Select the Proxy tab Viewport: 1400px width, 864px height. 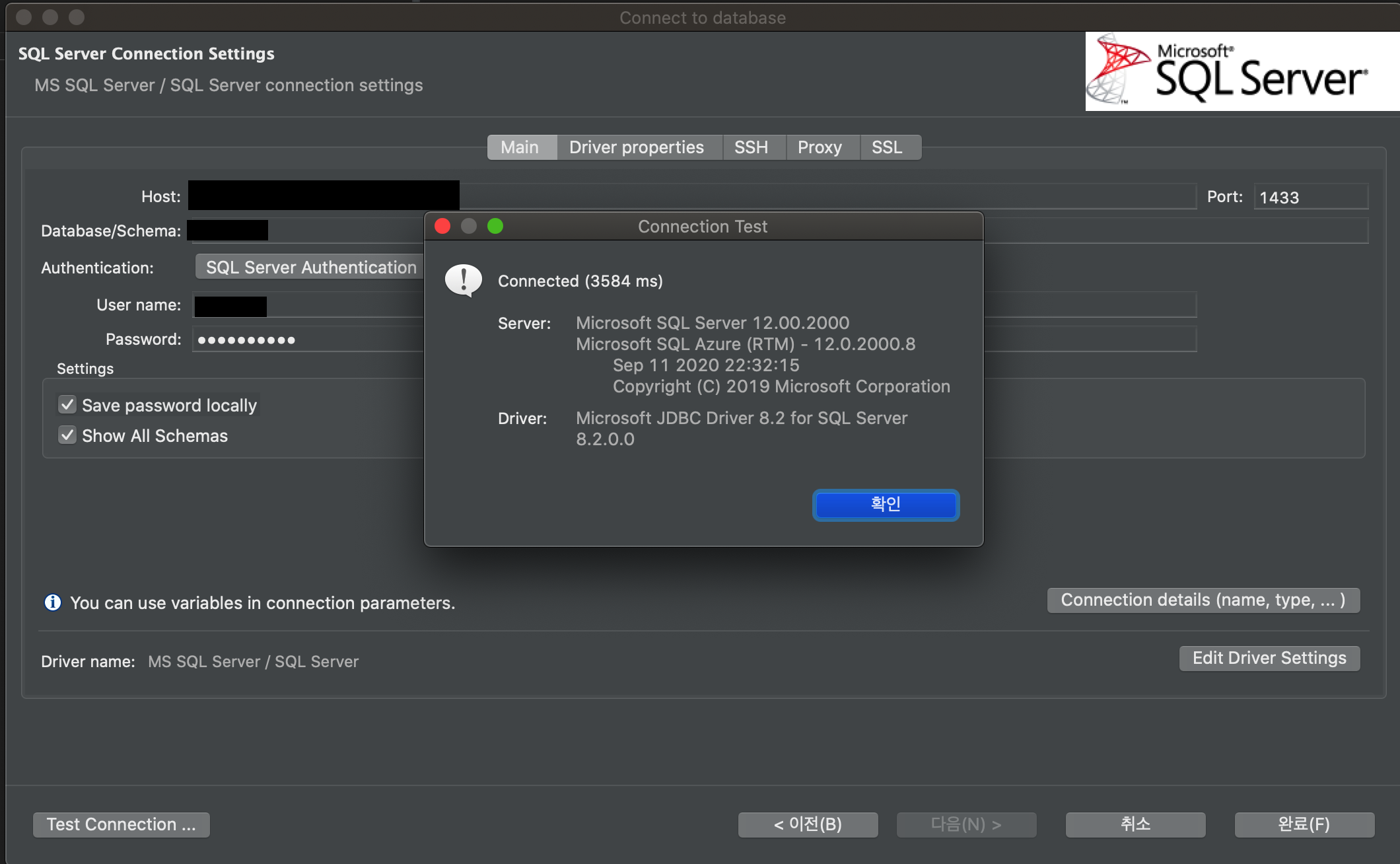pyautogui.click(x=819, y=147)
